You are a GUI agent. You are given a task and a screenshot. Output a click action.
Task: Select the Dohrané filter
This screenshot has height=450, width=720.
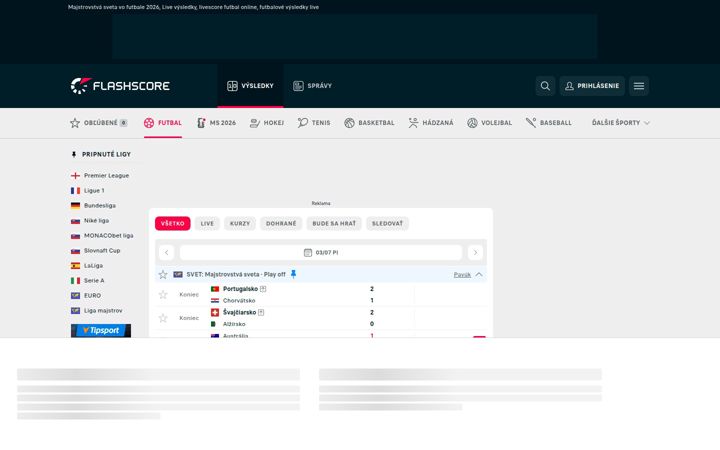[x=281, y=224]
